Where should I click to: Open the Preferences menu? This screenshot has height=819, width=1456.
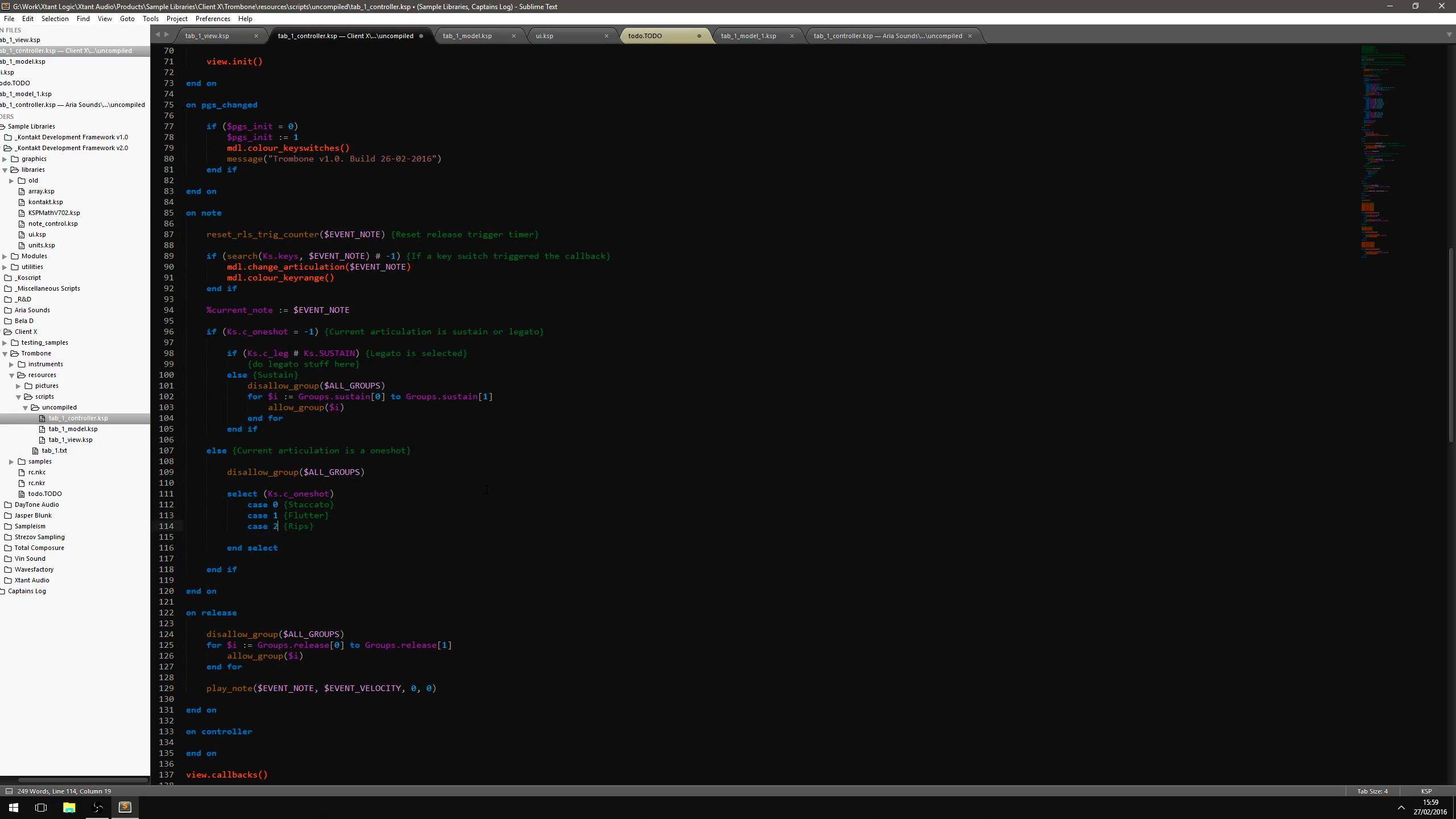tap(213, 19)
